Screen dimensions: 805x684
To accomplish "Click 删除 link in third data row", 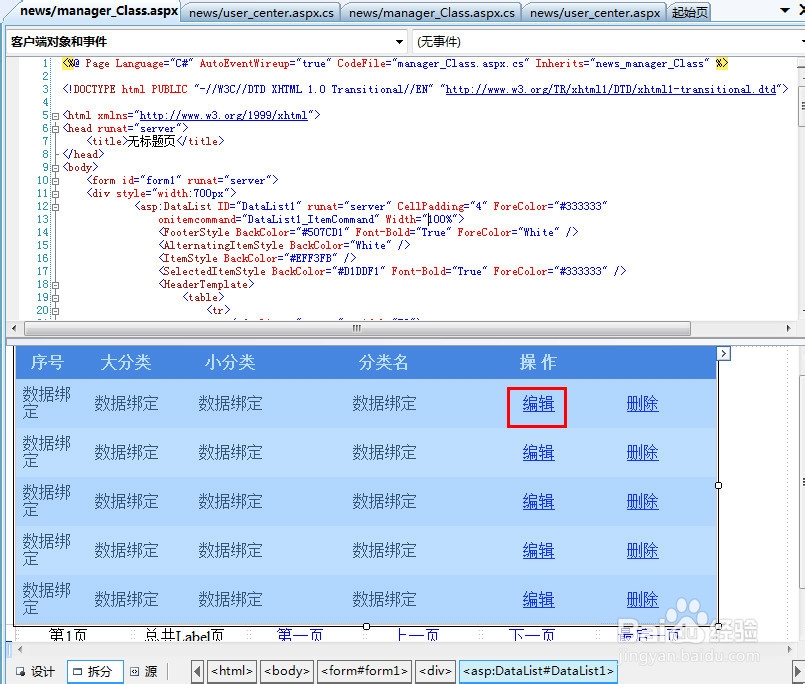I will 642,502.
